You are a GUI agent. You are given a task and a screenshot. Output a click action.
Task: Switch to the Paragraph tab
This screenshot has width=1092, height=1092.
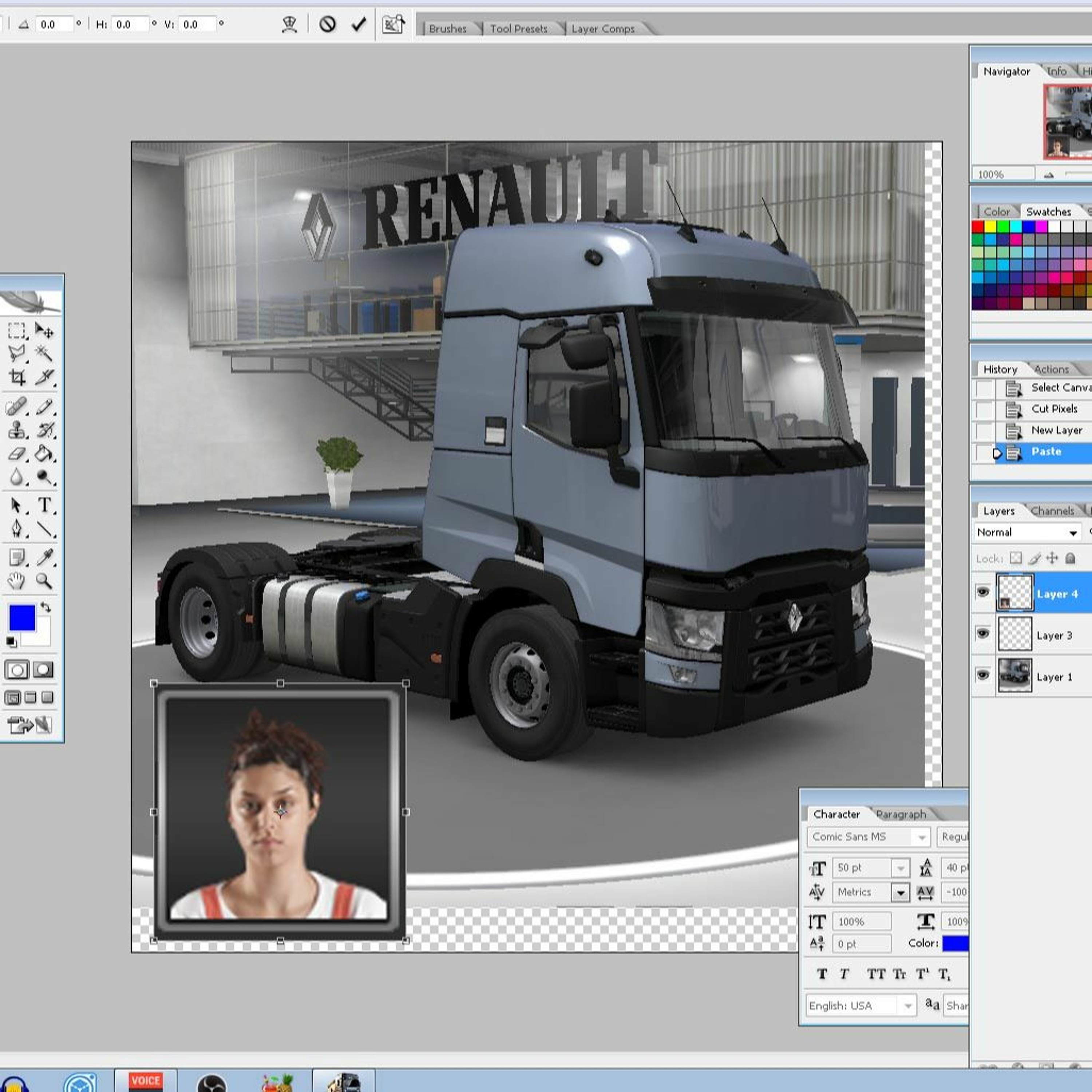901,814
